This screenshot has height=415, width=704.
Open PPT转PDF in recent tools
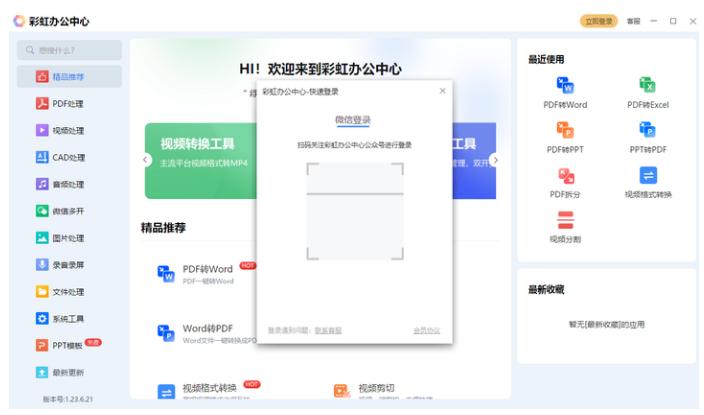pyautogui.click(x=647, y=138)
